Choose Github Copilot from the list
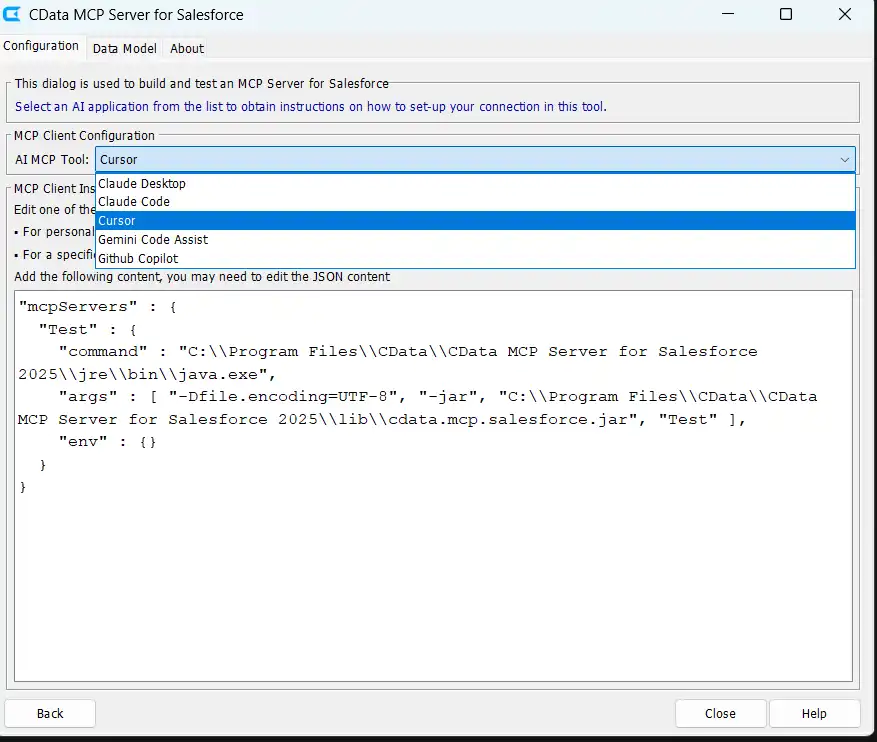Viewport: 877px width, 742px height. pos(137,259)
